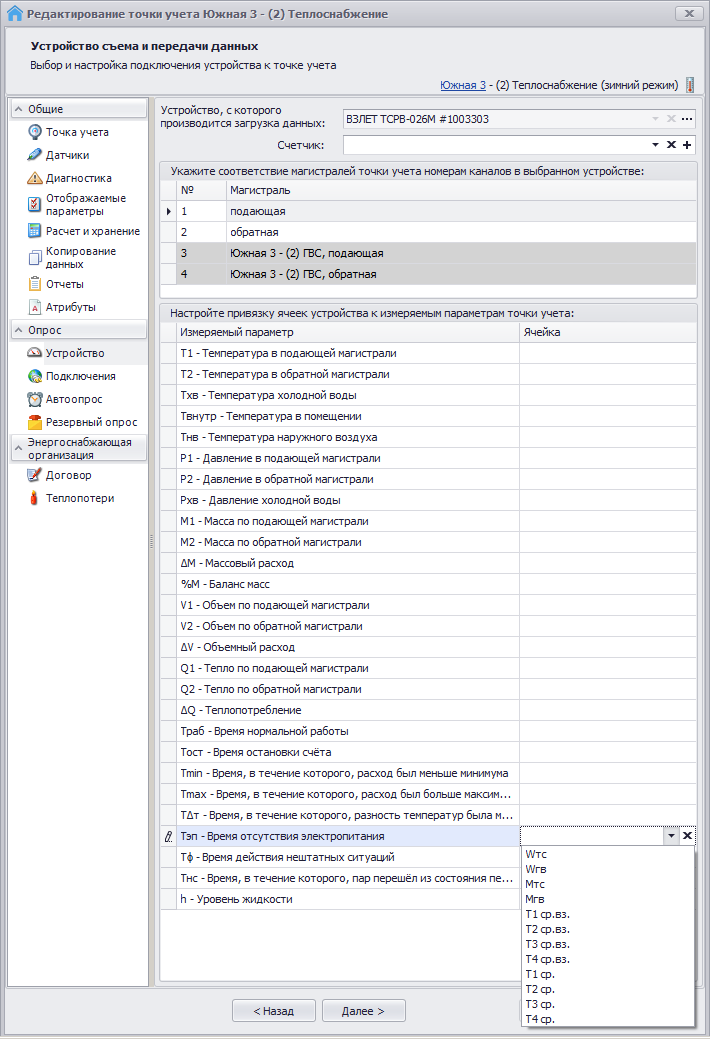Screen dimensions: 710x1039
Task: Click thermometer icon next to зимний режим
Action: coord(690,85)
